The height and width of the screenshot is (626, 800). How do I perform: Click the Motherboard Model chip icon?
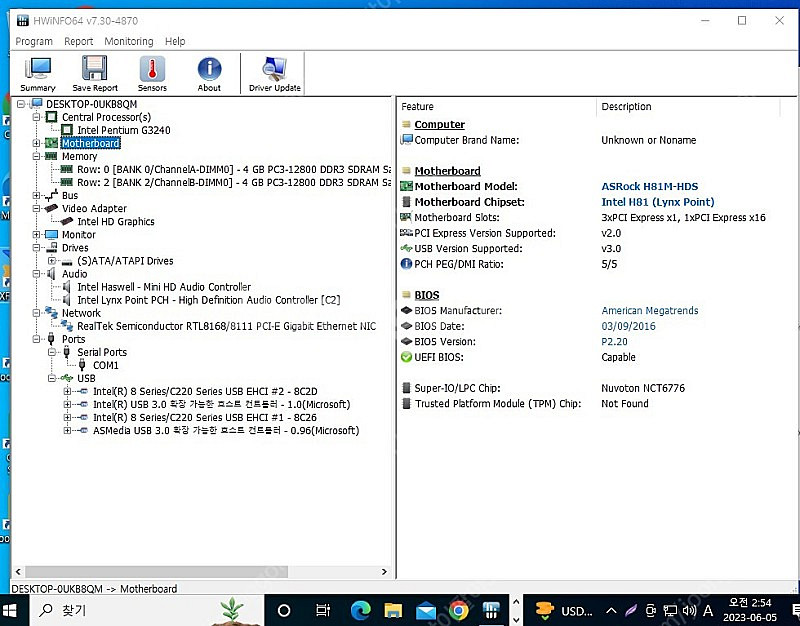click(406, 186)
